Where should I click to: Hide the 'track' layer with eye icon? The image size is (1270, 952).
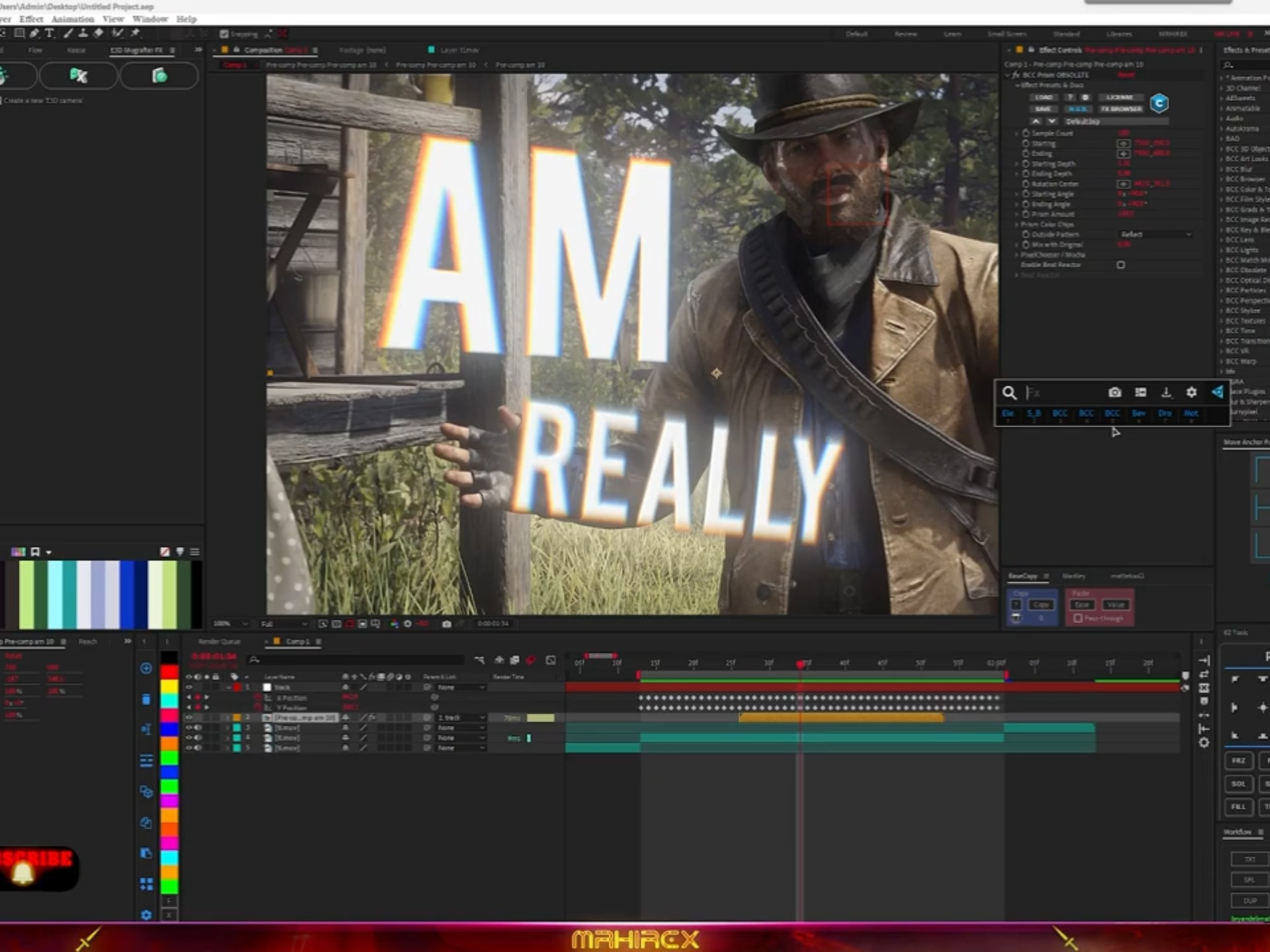(189, 688)
